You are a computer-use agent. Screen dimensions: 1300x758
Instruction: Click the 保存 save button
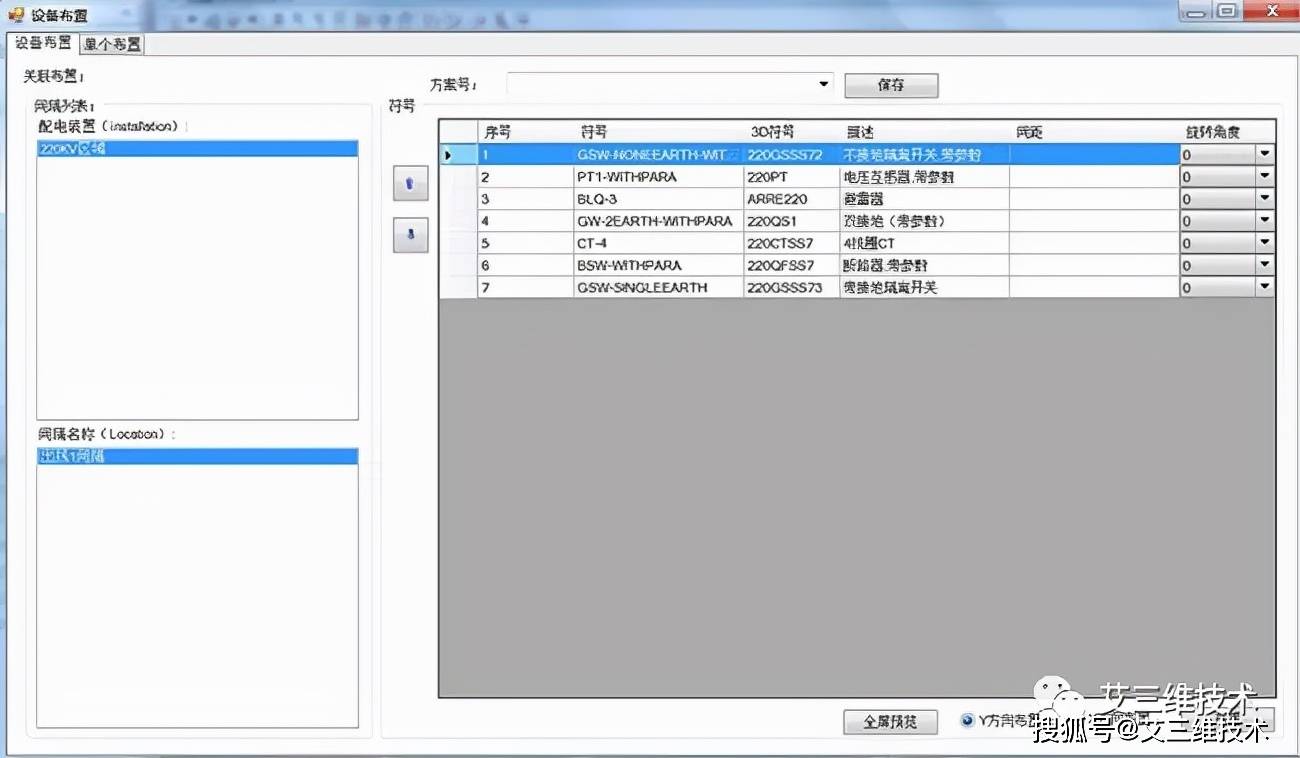pos(891,85)
